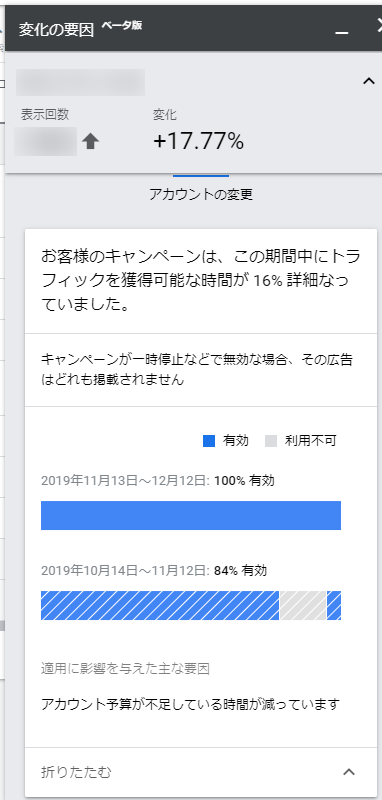Click the gray unavailable segment in bar
This screenshot has height=800, width=382.
[x=303, y=606]
